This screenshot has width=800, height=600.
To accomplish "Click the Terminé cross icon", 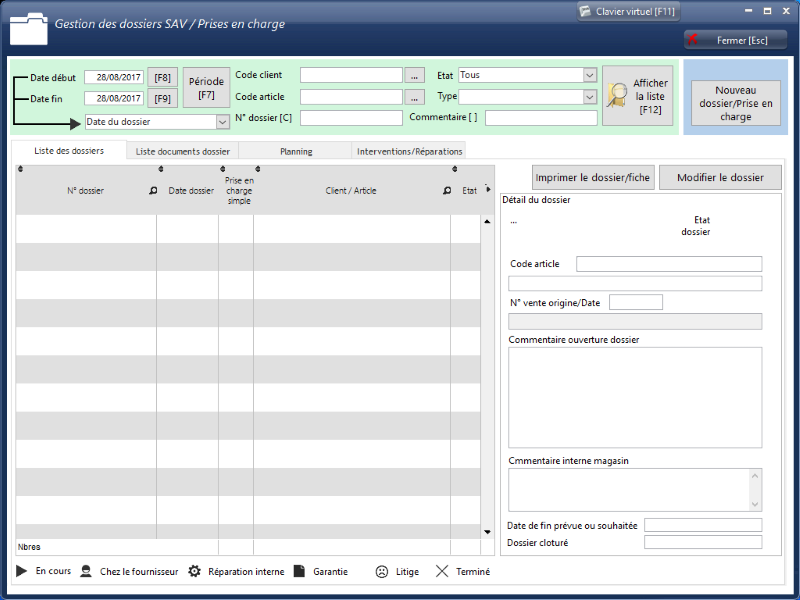I will coord(442,572).
